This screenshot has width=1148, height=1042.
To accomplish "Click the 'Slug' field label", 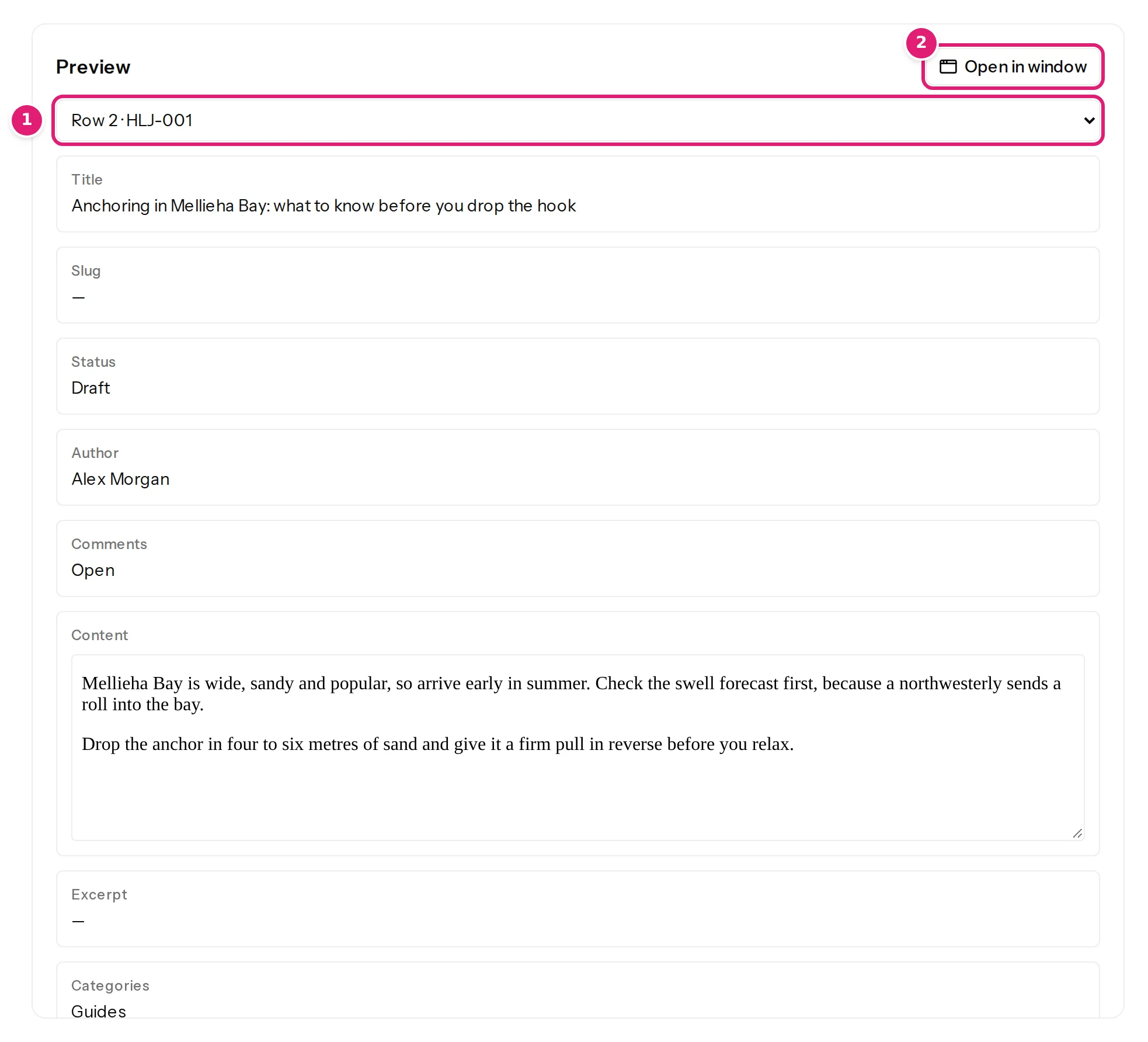I will tap(86, 271).
